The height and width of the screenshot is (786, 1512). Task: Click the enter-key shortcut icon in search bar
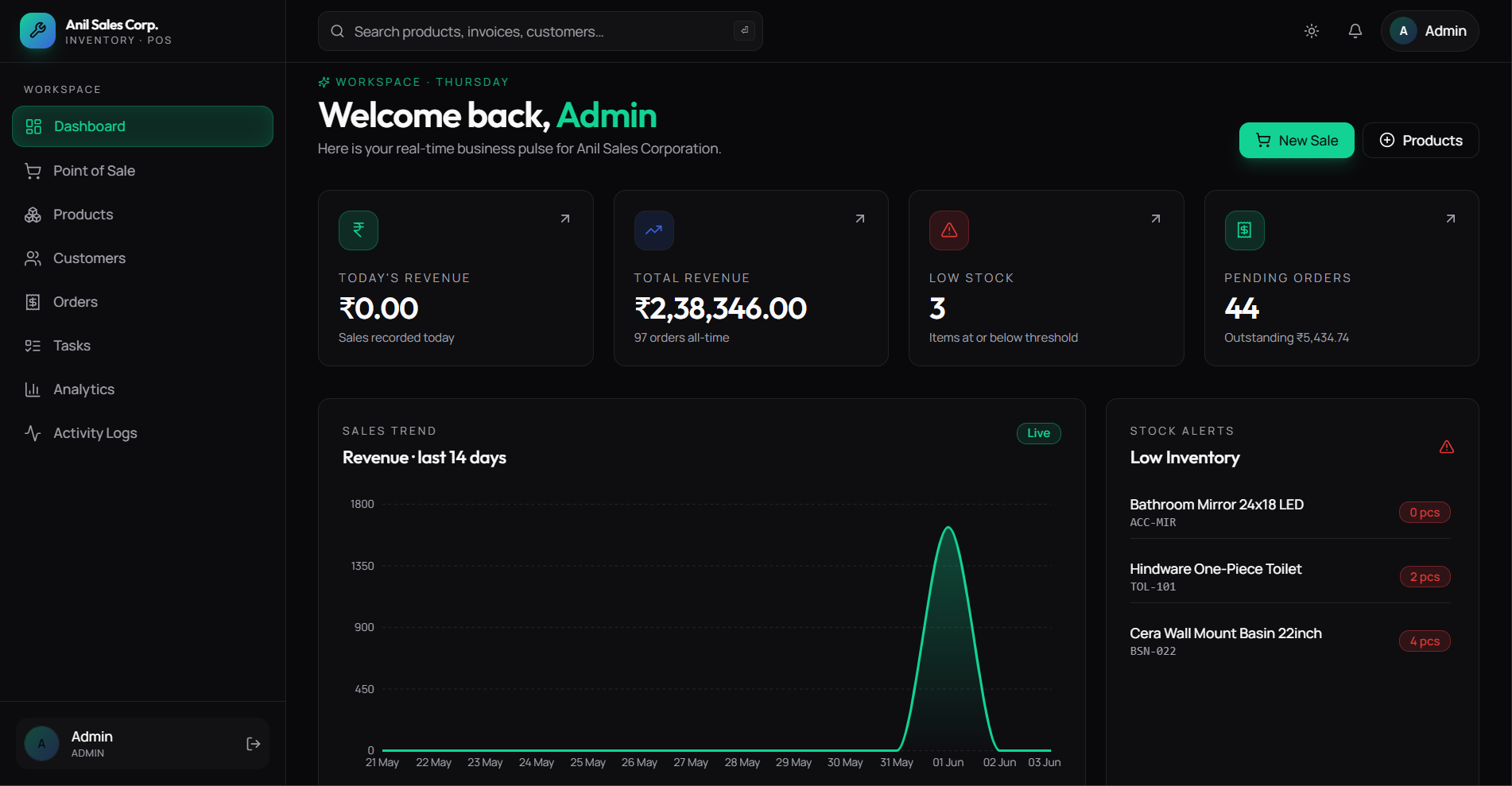tap(745, 30)
